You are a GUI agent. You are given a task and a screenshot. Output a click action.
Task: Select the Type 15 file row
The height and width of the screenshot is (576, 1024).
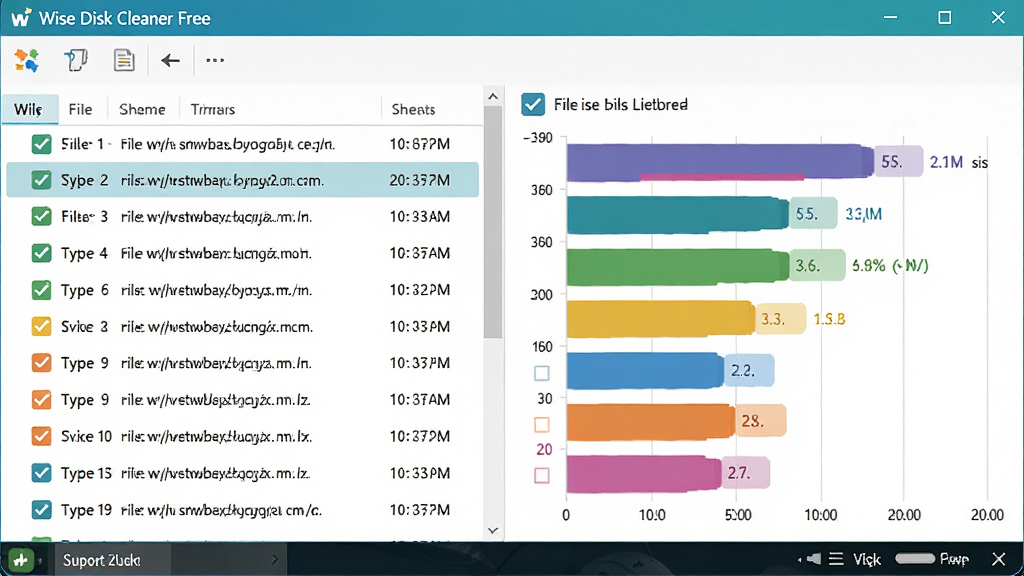click(x=242, y=472)
